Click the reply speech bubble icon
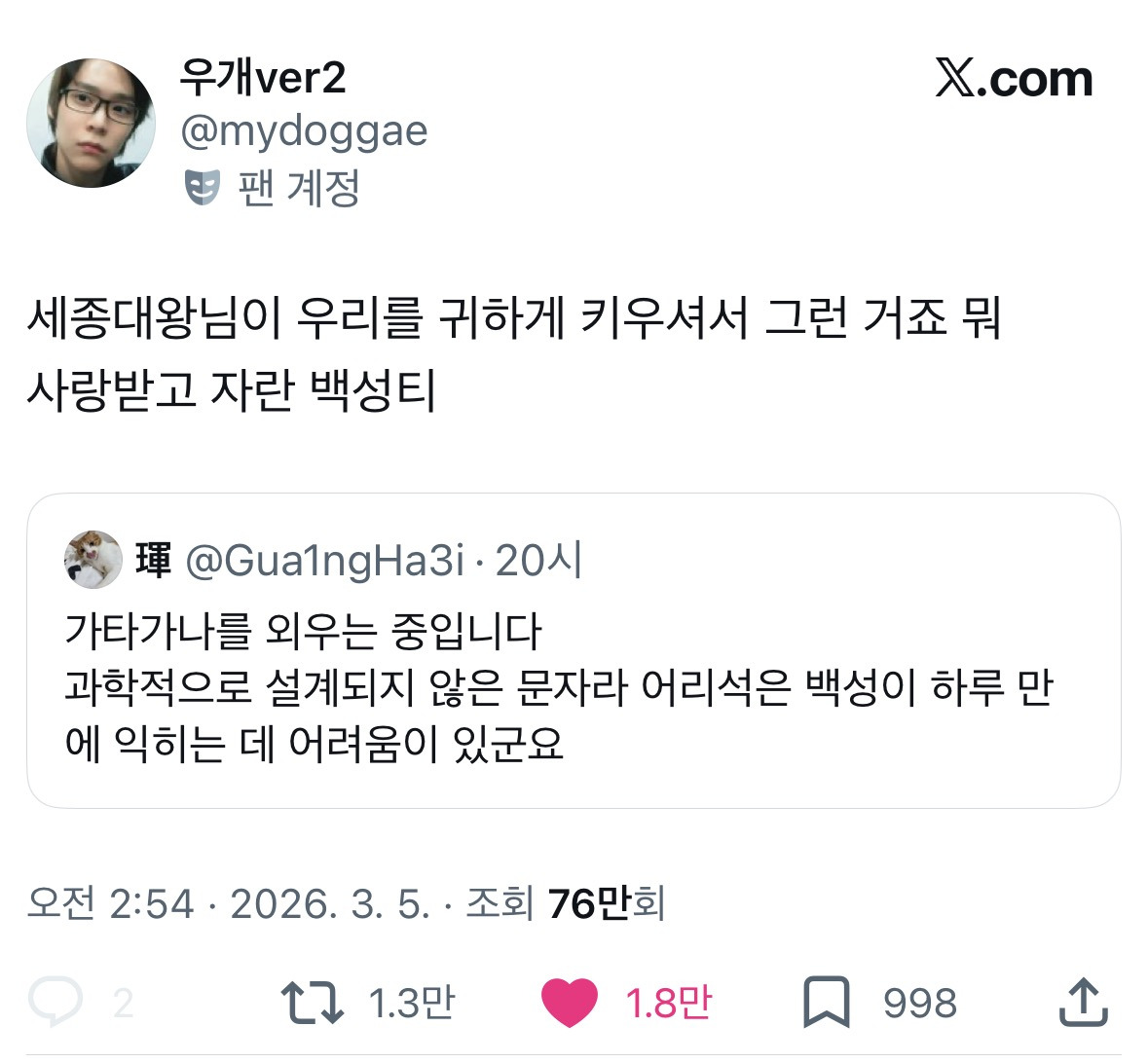The width and height of the screenshot is (1148, 1063). 55,1001
